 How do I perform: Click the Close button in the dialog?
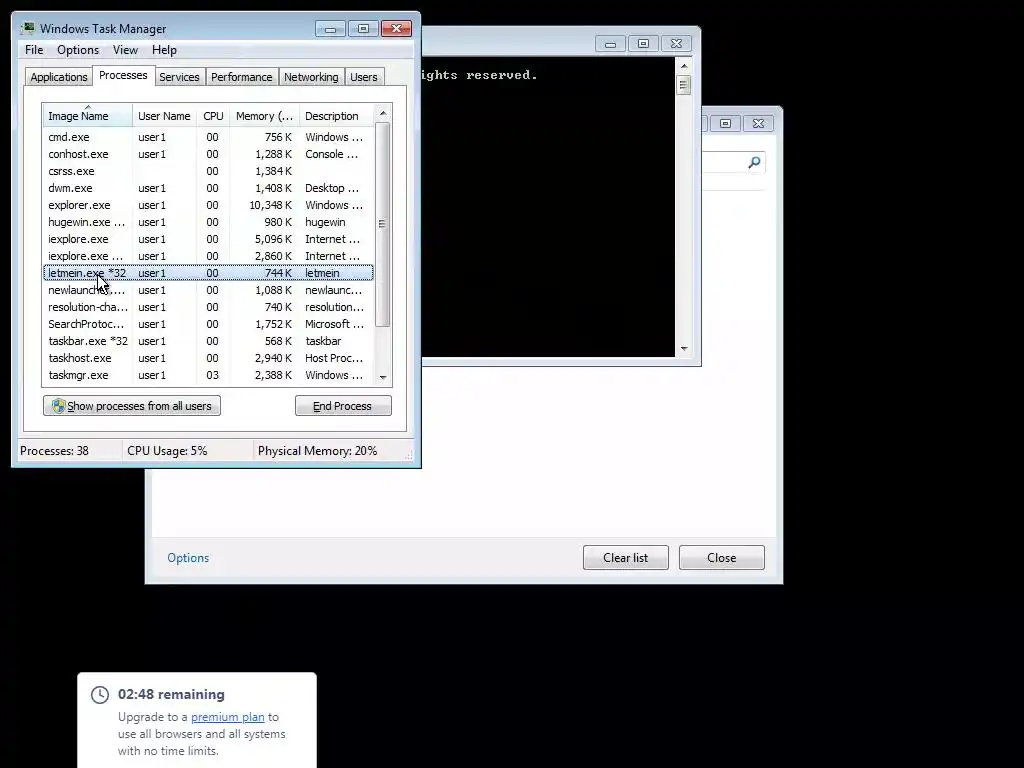722,558
